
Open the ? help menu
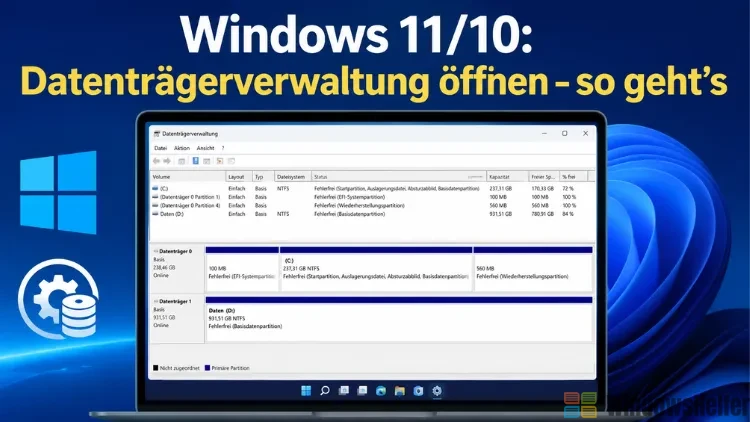pyautogui.click(x=222, y=148)
